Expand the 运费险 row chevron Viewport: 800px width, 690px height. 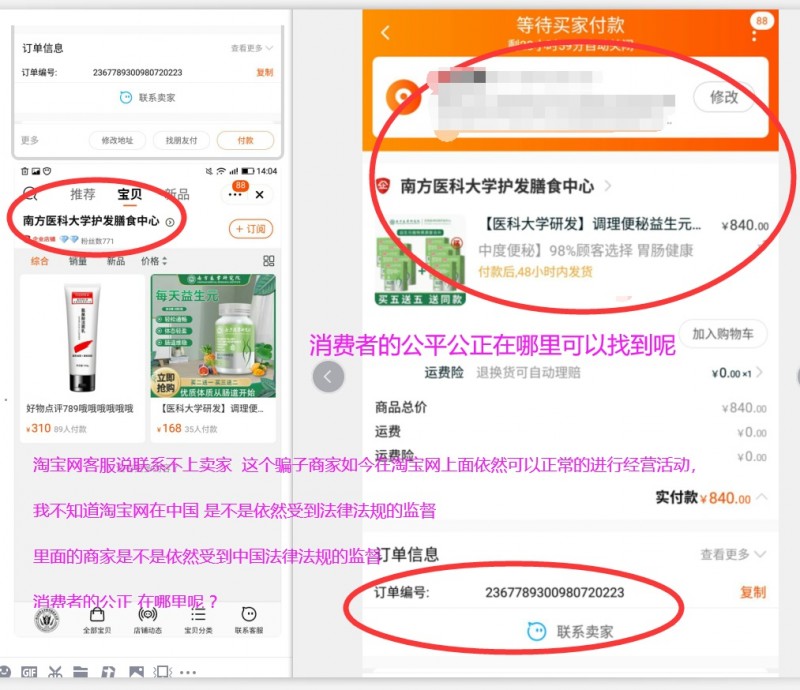click(x=760, y=372)
